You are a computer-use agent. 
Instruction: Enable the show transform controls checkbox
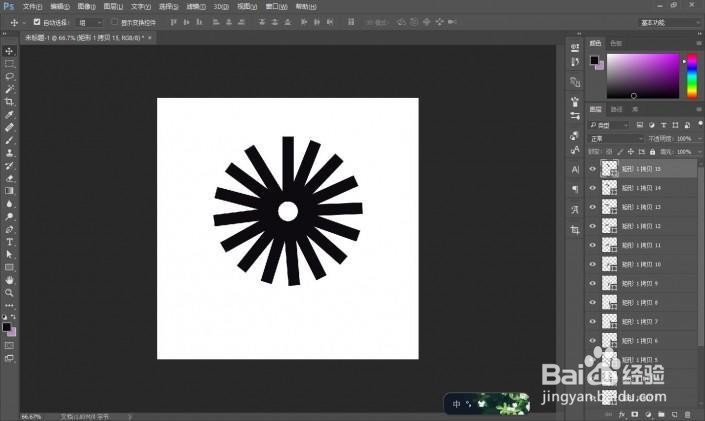[115, 22]
